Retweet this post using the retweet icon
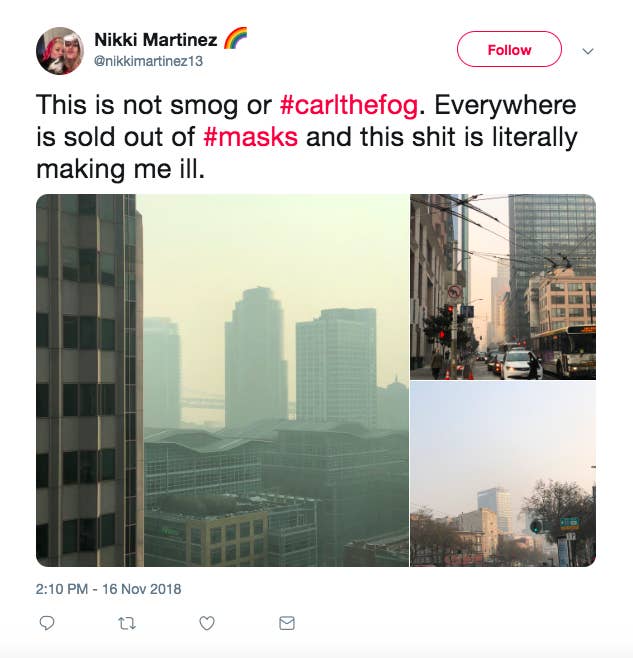 pos(127,623)
